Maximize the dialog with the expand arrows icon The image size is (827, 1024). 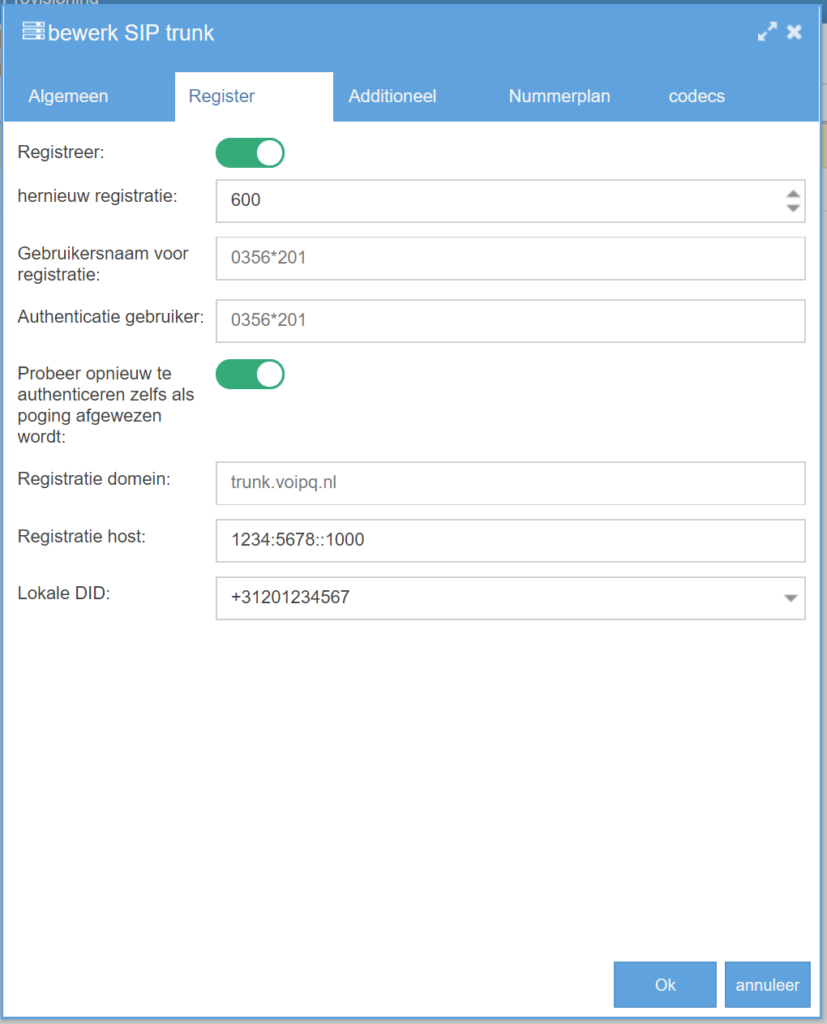tap(767, 32)
